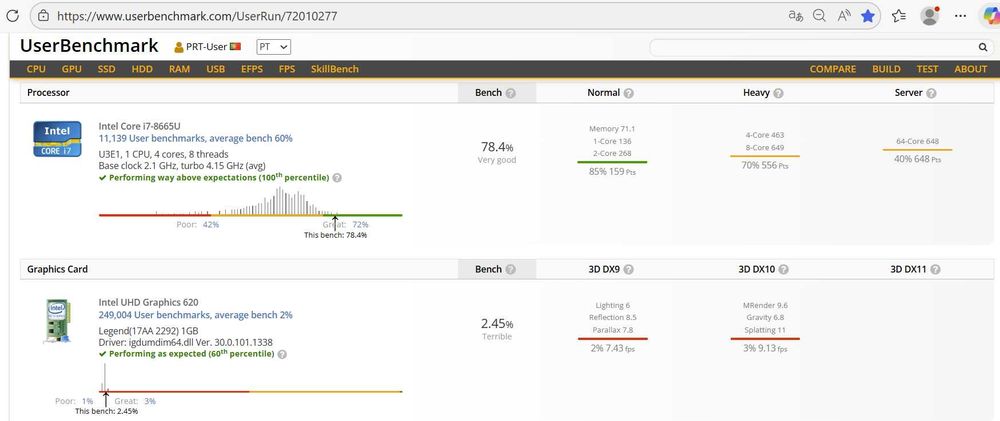This screenshot has width=1000, height=421.
Task: Click the site search magnifier icon
Action: 983,47
